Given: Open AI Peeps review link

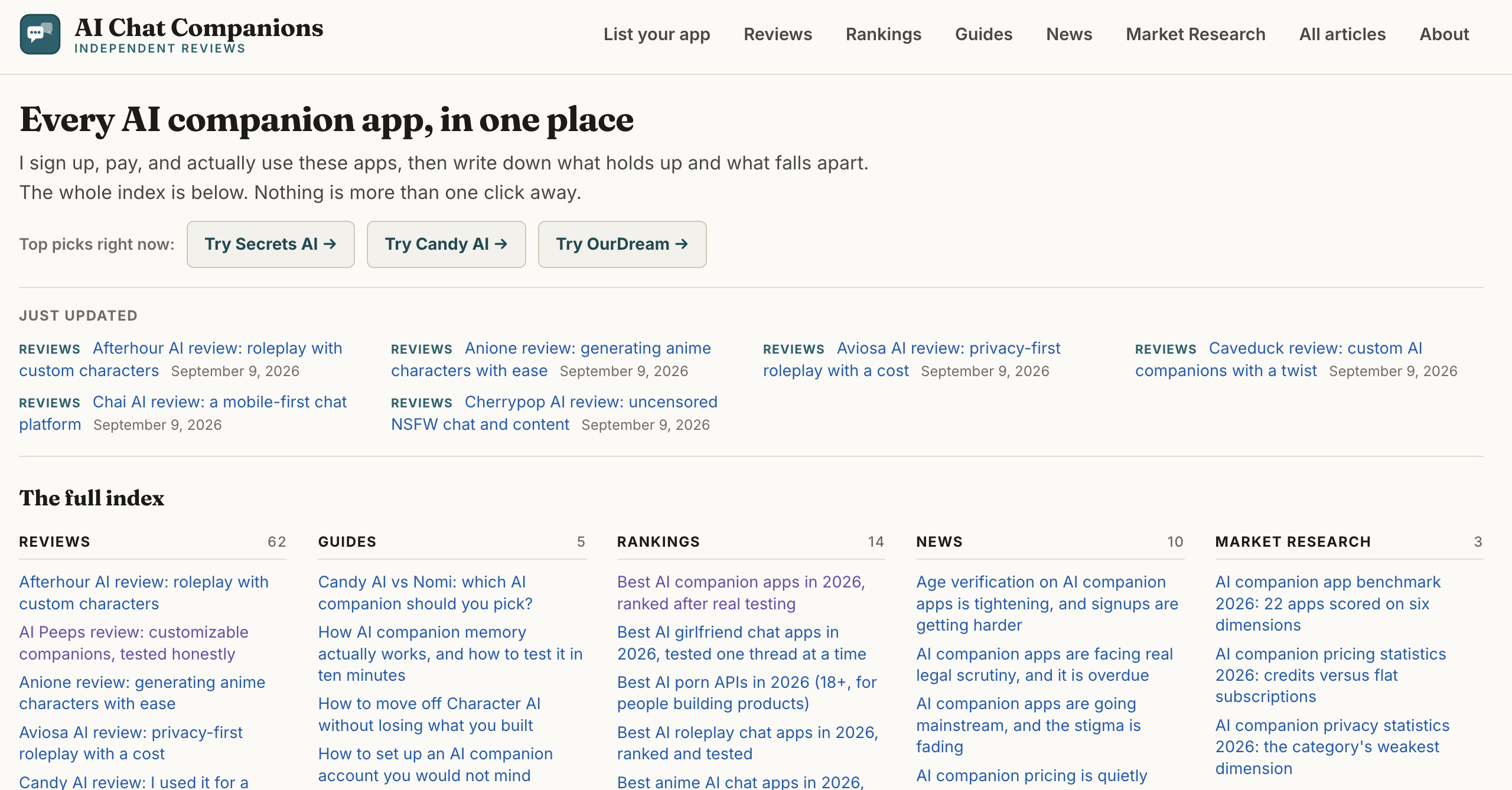Looking at the screenshot, I should pyautogui.click(x=133, y=642).
